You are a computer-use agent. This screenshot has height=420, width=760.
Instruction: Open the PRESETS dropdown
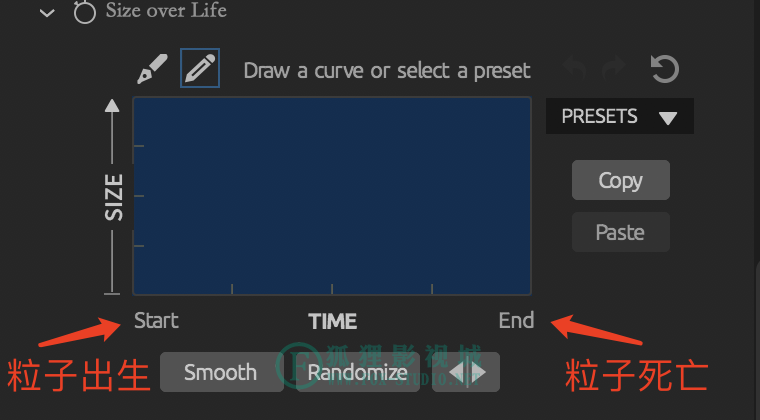point(619,116)
